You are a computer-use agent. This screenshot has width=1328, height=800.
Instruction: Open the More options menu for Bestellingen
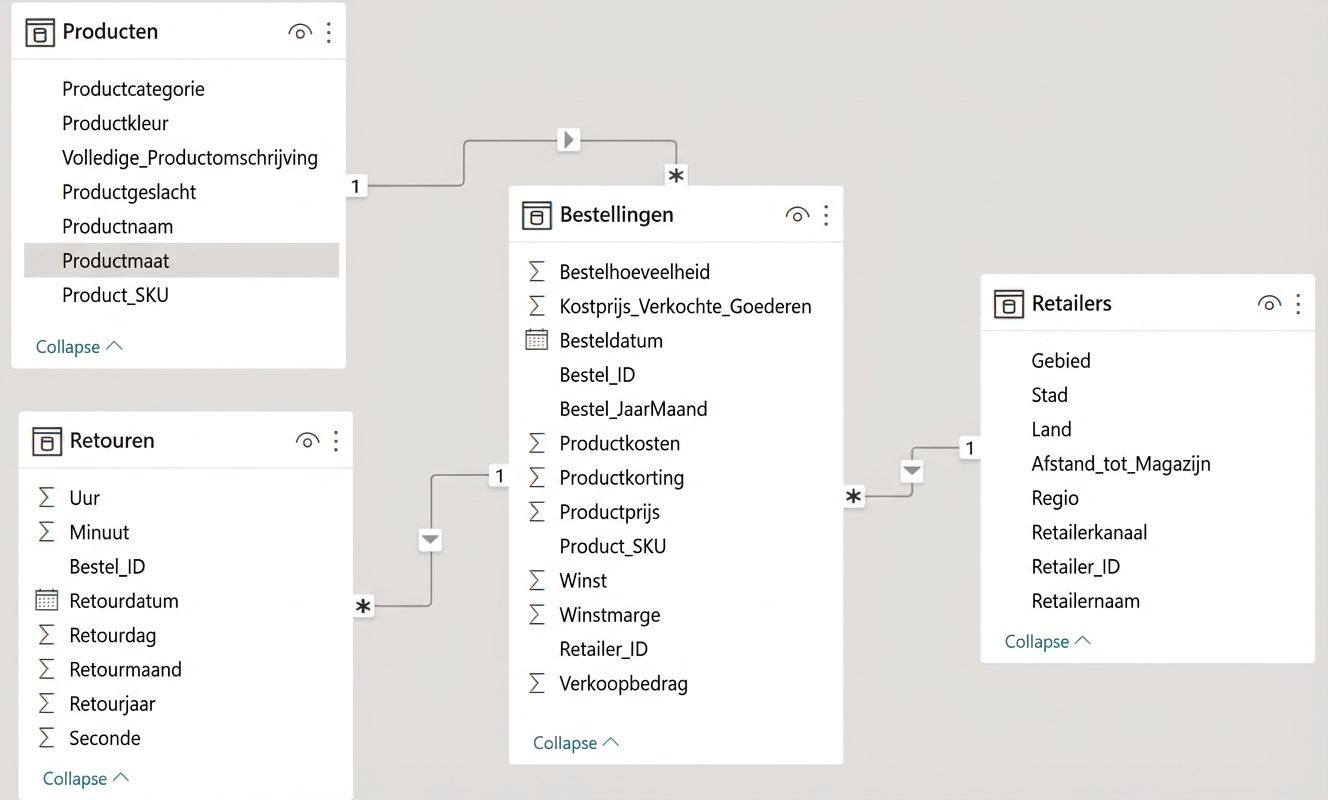tap(826, 214)
